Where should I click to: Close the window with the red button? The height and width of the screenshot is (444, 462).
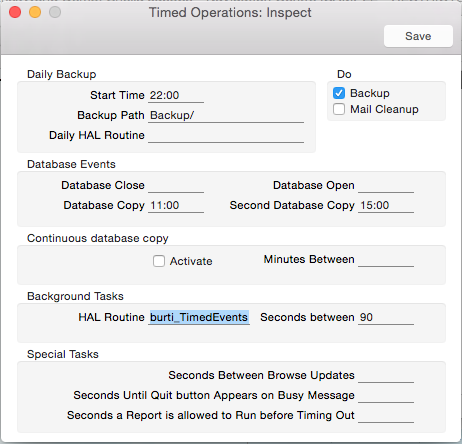click(x=15, y=12)
